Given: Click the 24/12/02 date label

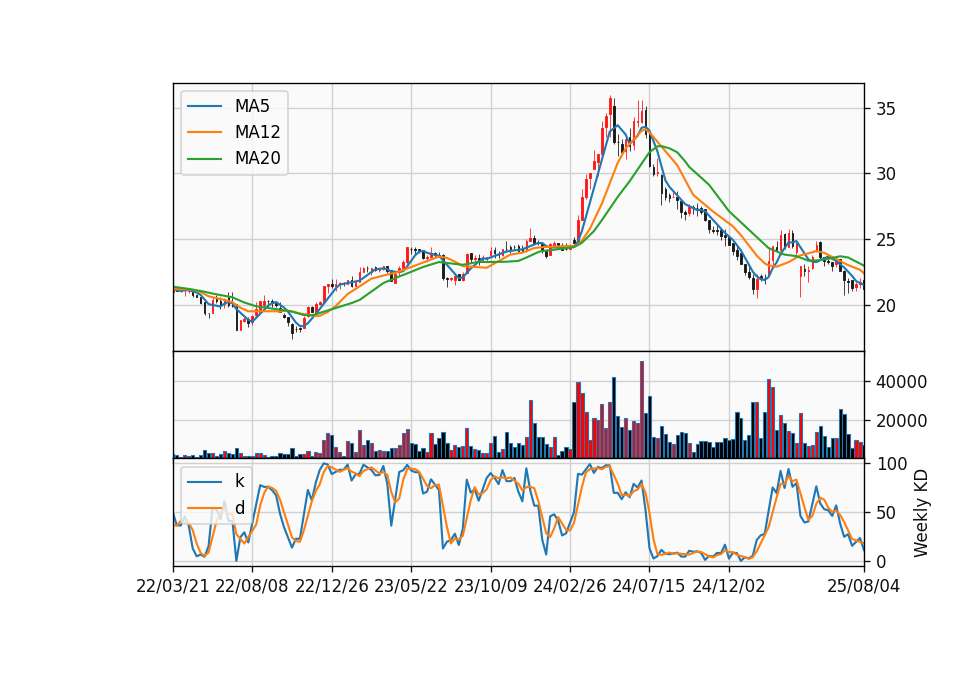Looking at the screenshot, I should pyautogui.click(x=729, y=586).
